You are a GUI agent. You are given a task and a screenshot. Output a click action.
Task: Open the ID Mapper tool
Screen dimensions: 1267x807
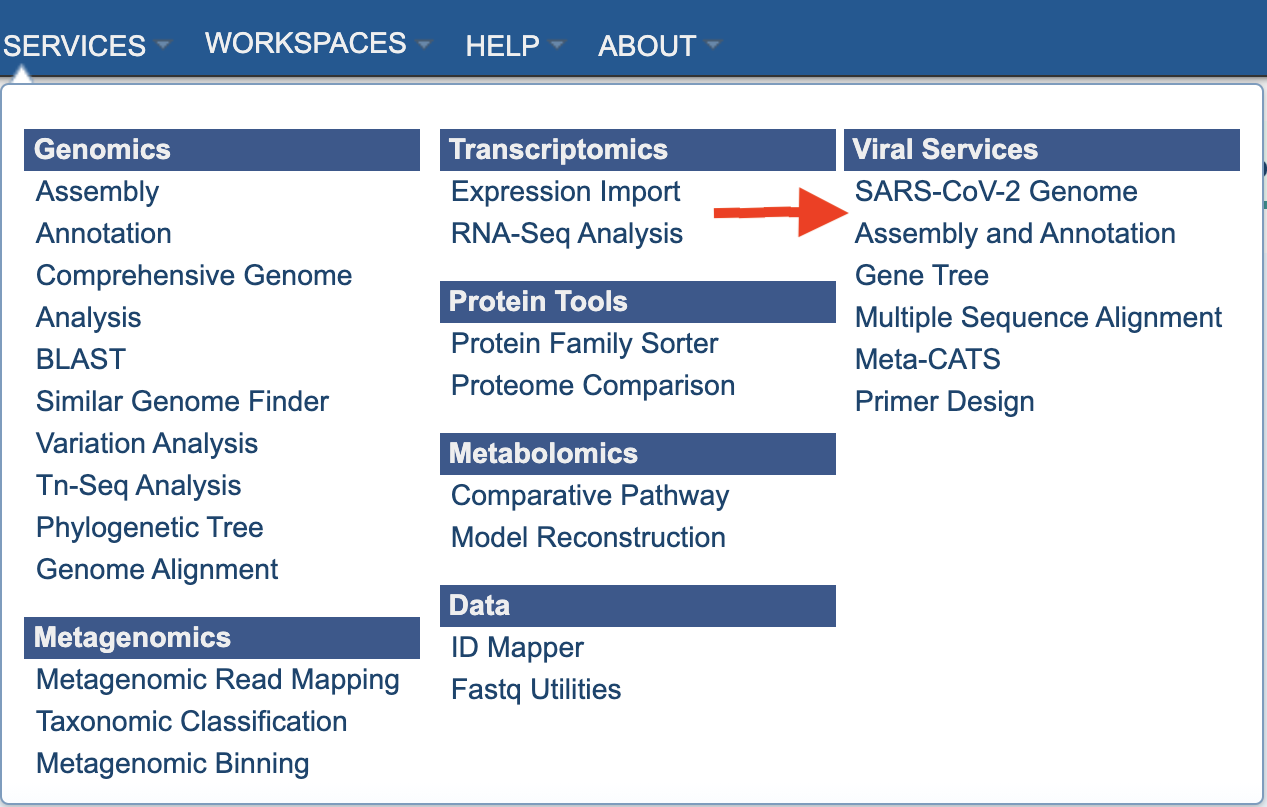pyautogui.click(x=515, y=647)
